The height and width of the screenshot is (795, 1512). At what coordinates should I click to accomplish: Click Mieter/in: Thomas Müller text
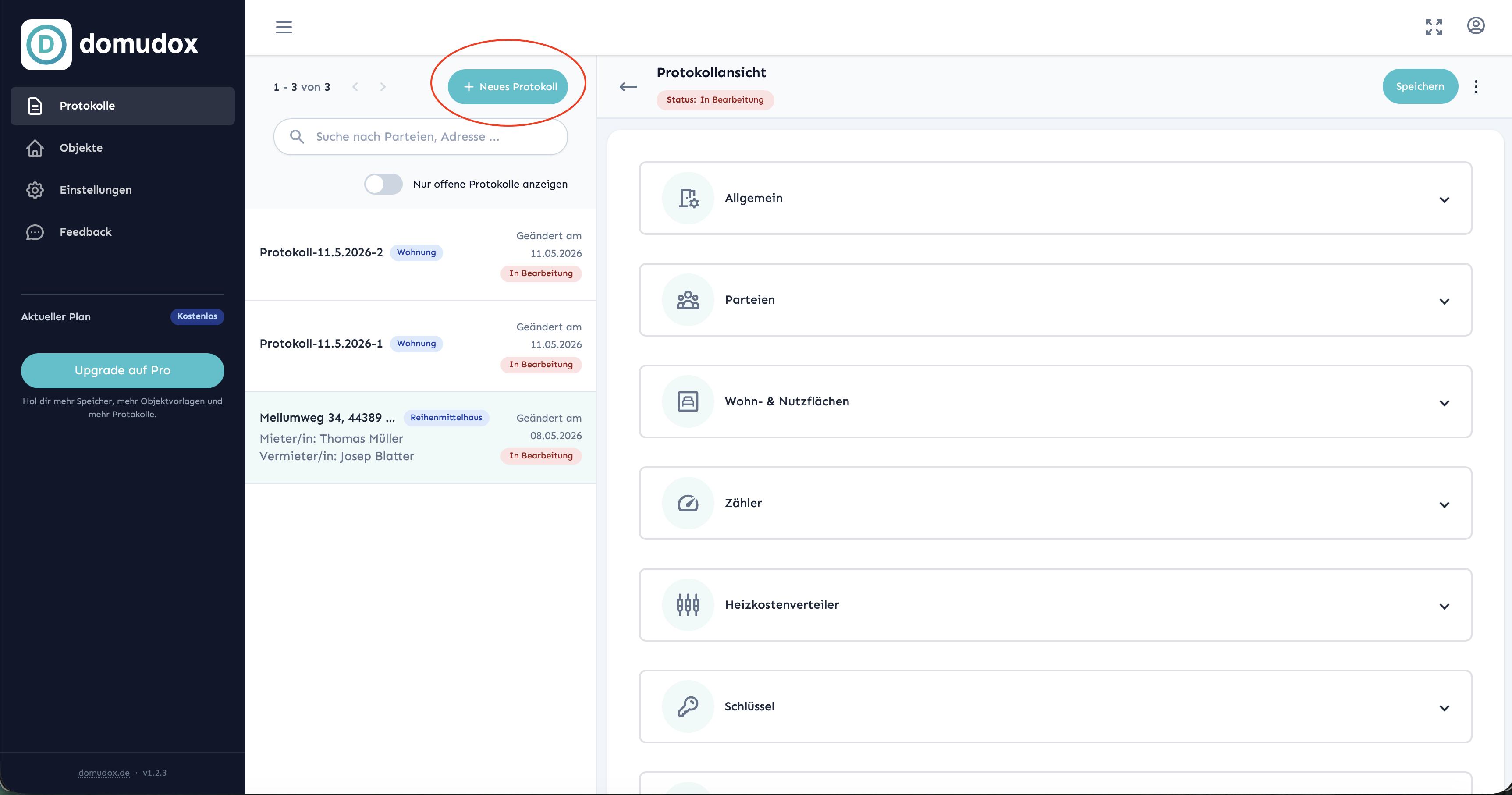(331, 439)
